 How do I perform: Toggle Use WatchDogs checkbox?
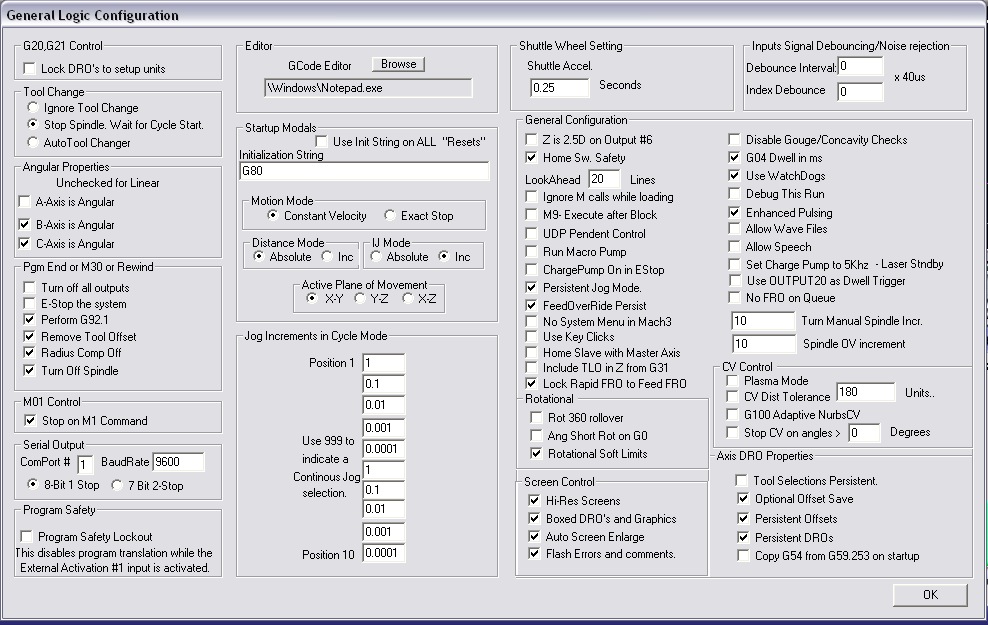tap(735, 176)
